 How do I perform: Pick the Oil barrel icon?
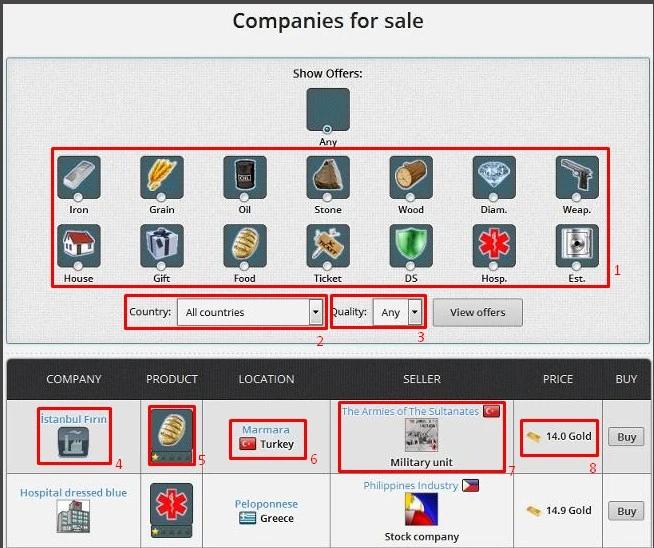pos(244,177)
